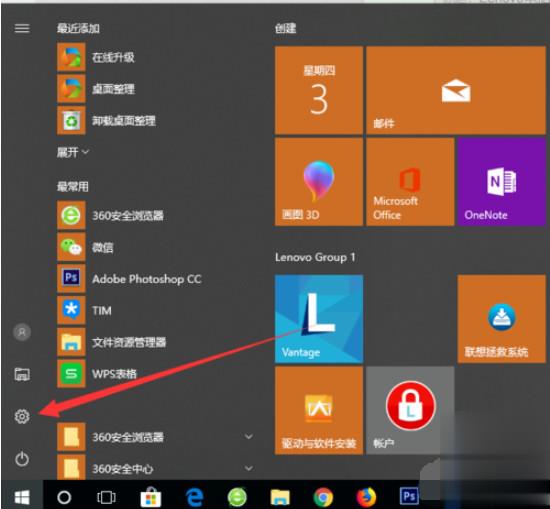The width and height of the screenshot is (550, 509).
Task: Open 驱动与软件安装 tile
Action: tap(319, 410)
